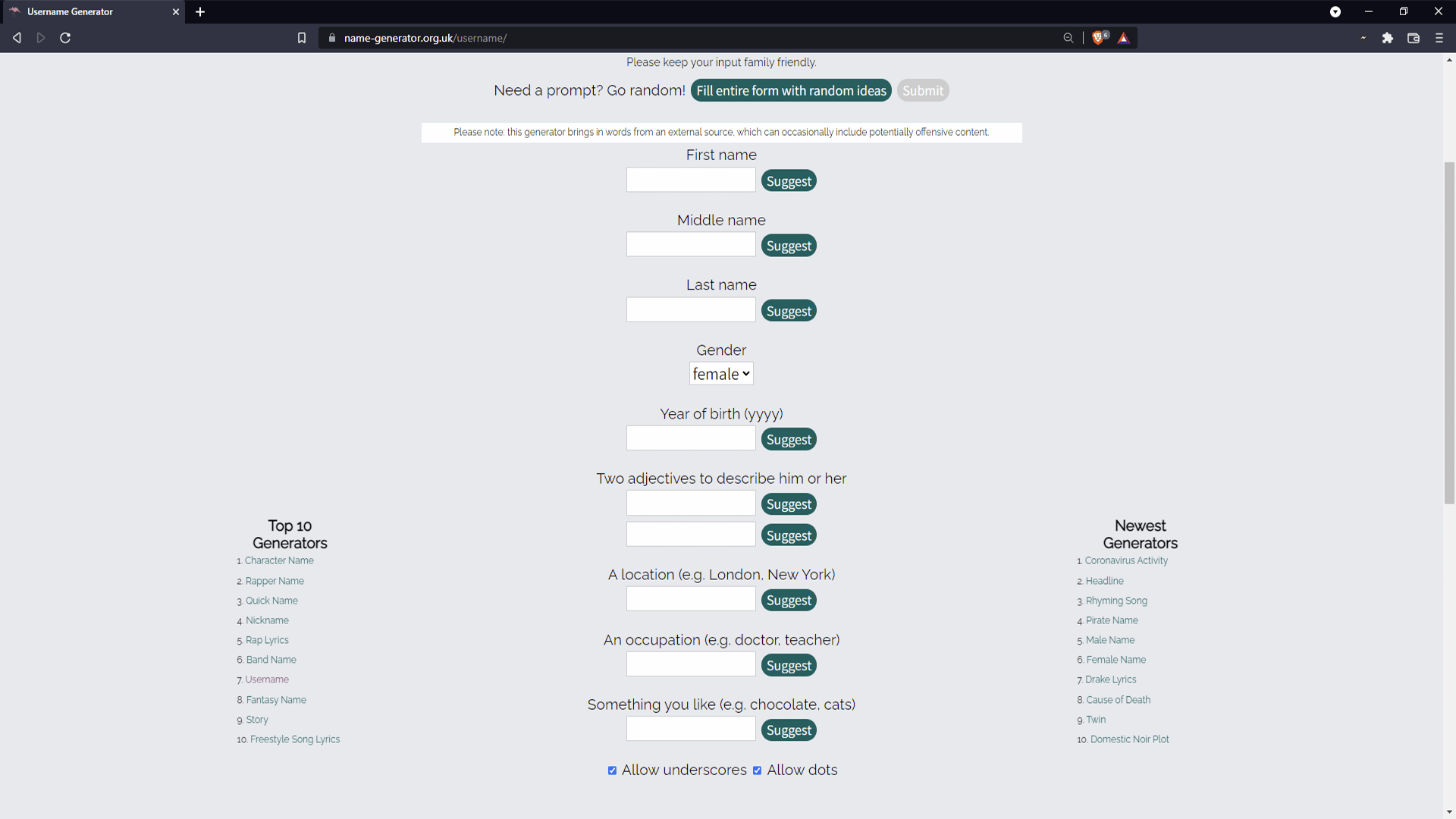Toggle the Allow underscores checkbox

point(612,770)
